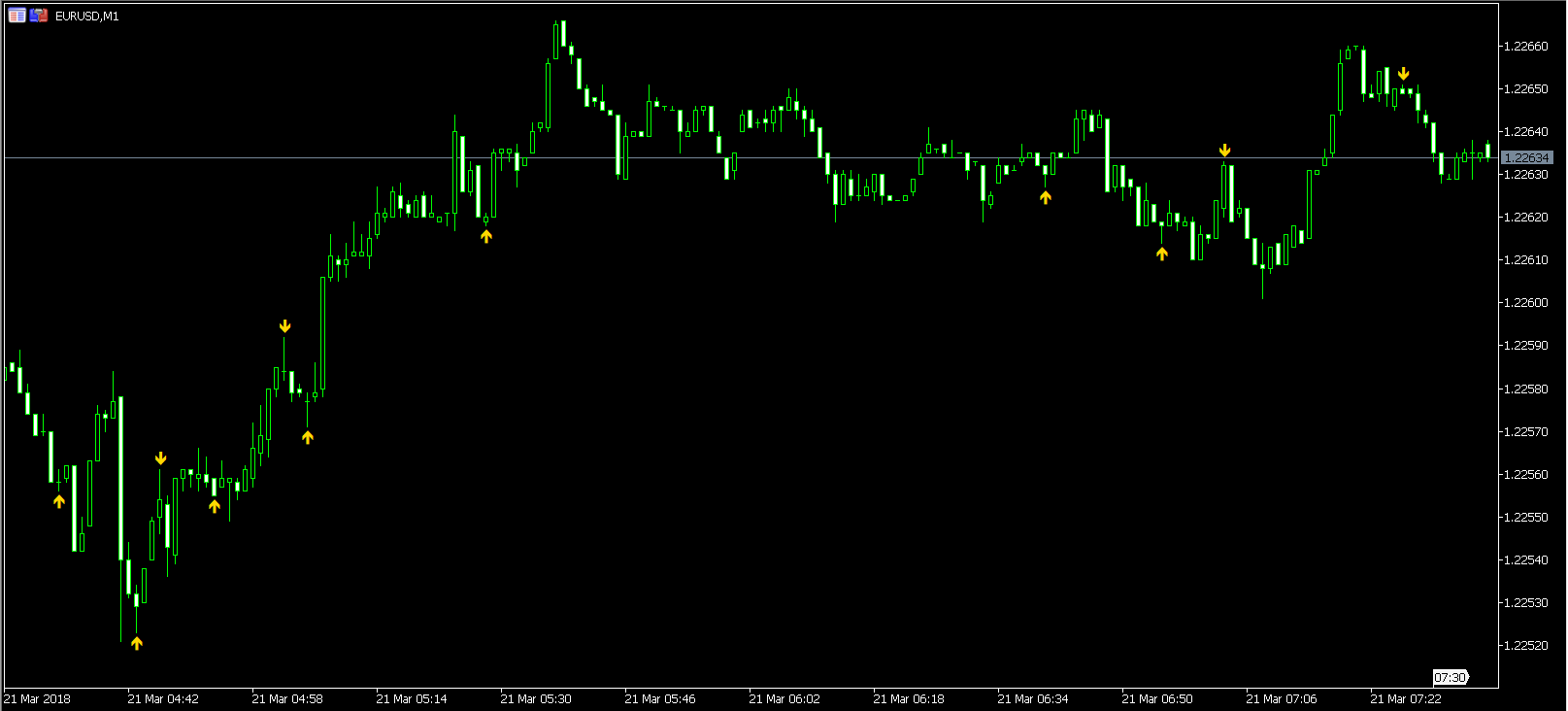Click the 21 Mar 07:22 time label

click(1406, 698)
